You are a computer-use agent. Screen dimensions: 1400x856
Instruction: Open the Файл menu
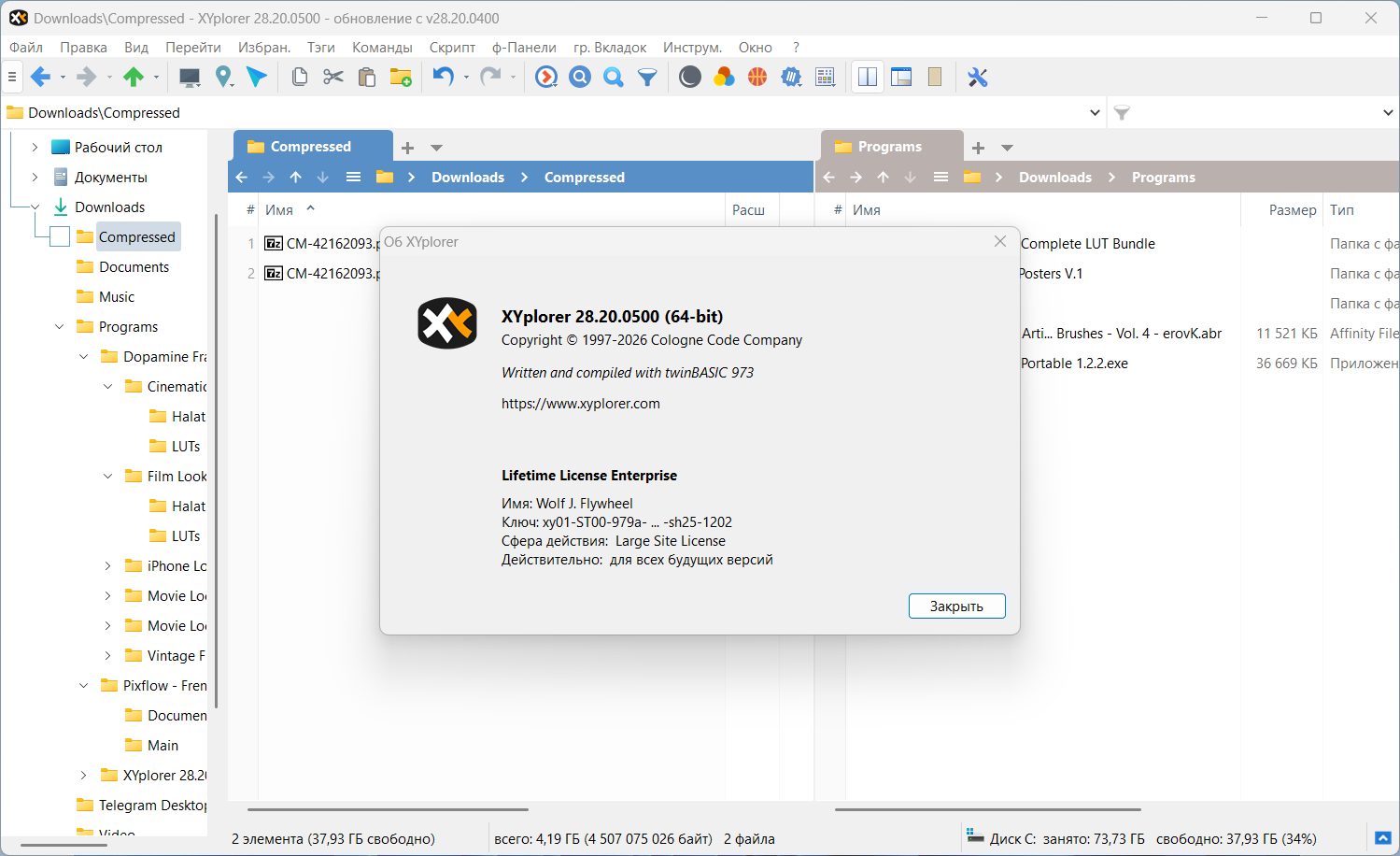point(26,48)
